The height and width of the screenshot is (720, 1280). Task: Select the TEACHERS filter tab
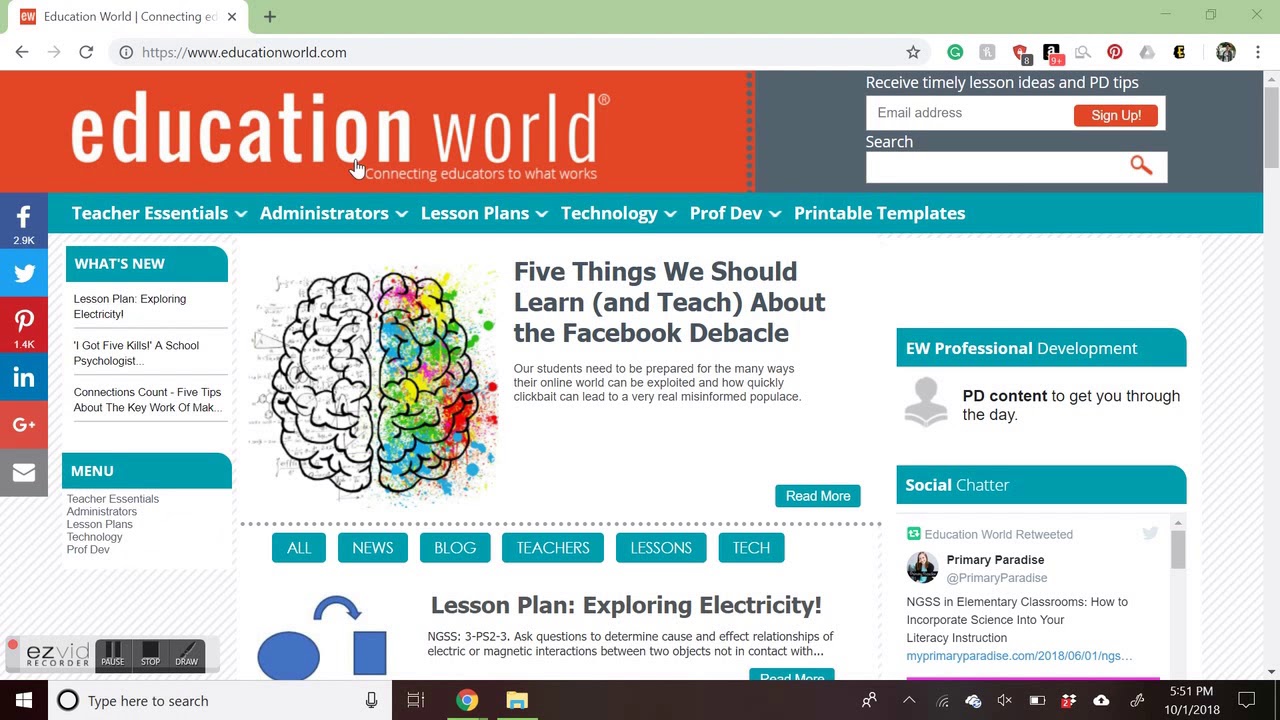[553, 548]
